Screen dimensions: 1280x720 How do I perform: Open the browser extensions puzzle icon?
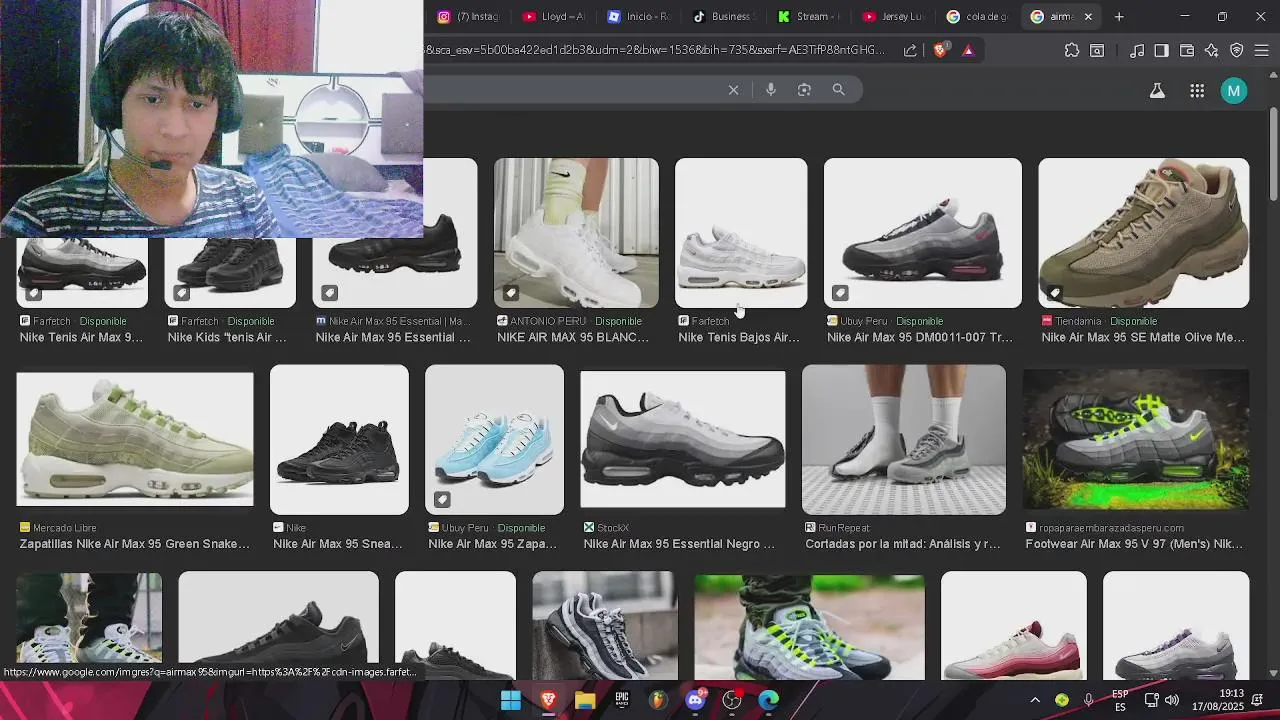pyautogui.click(x=1072, y=50)
